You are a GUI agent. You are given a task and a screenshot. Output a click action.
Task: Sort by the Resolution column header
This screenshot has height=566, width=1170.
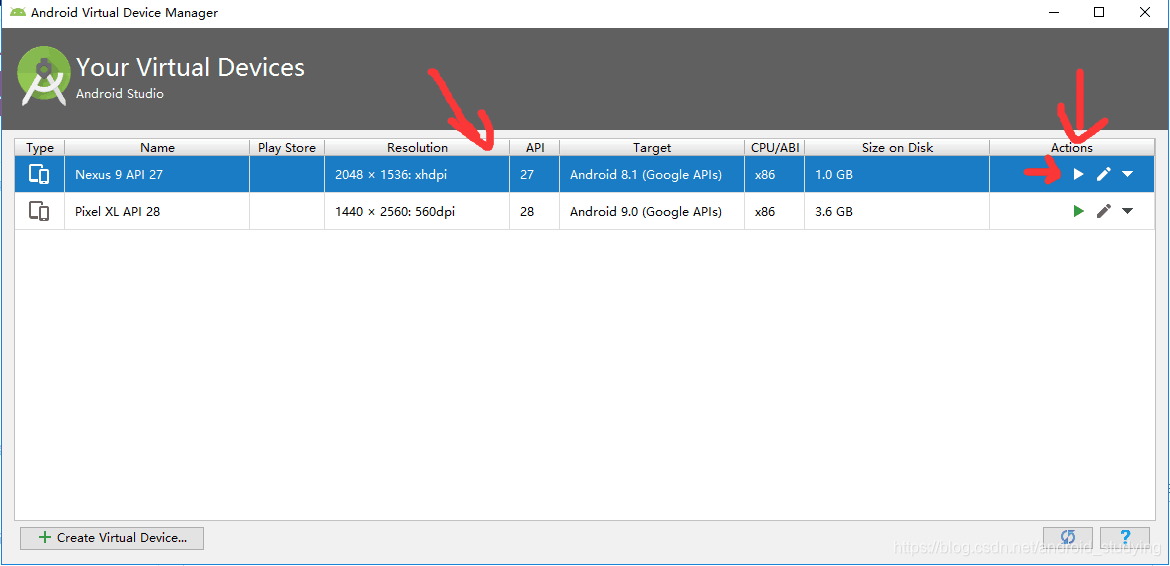point(417,148)
